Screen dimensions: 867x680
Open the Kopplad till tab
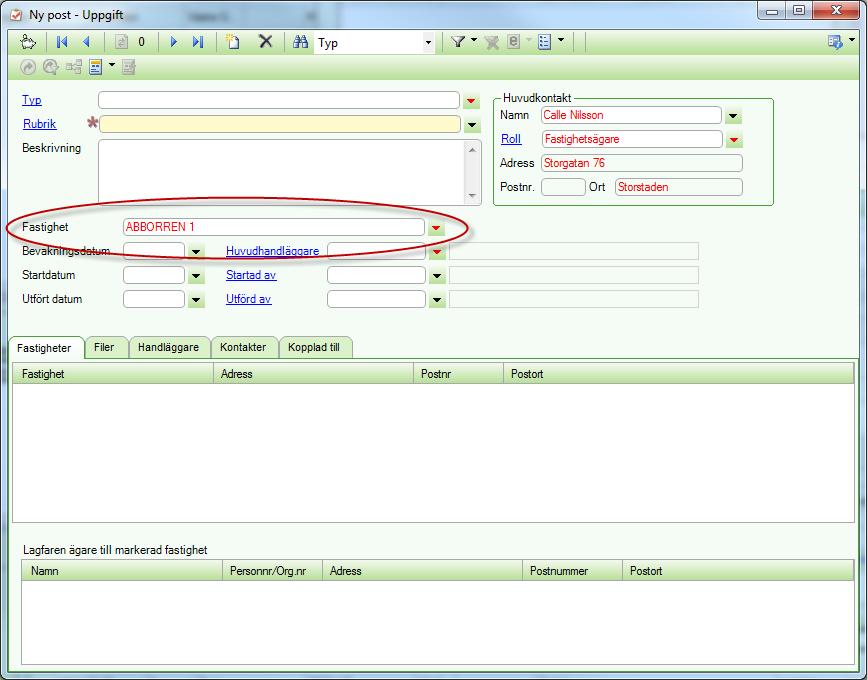pyautogui.click(x=314, y=347)
